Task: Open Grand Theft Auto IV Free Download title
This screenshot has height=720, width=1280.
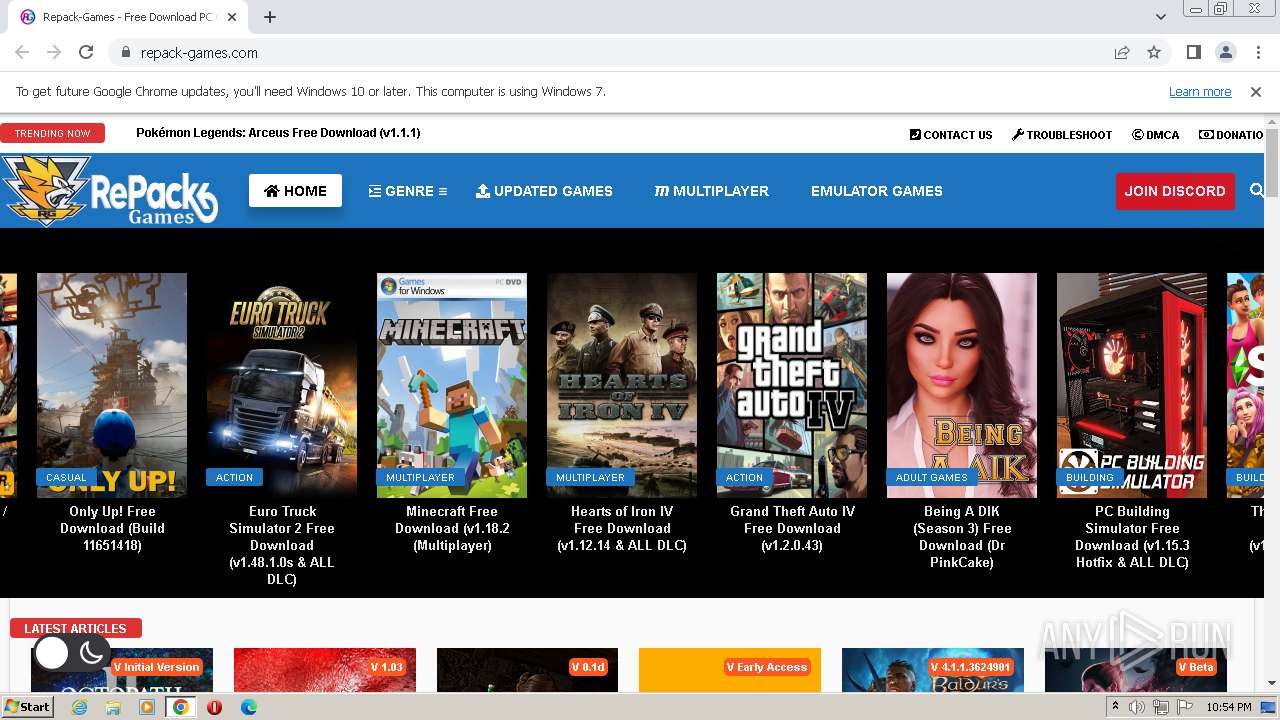Action: [792, 528]
